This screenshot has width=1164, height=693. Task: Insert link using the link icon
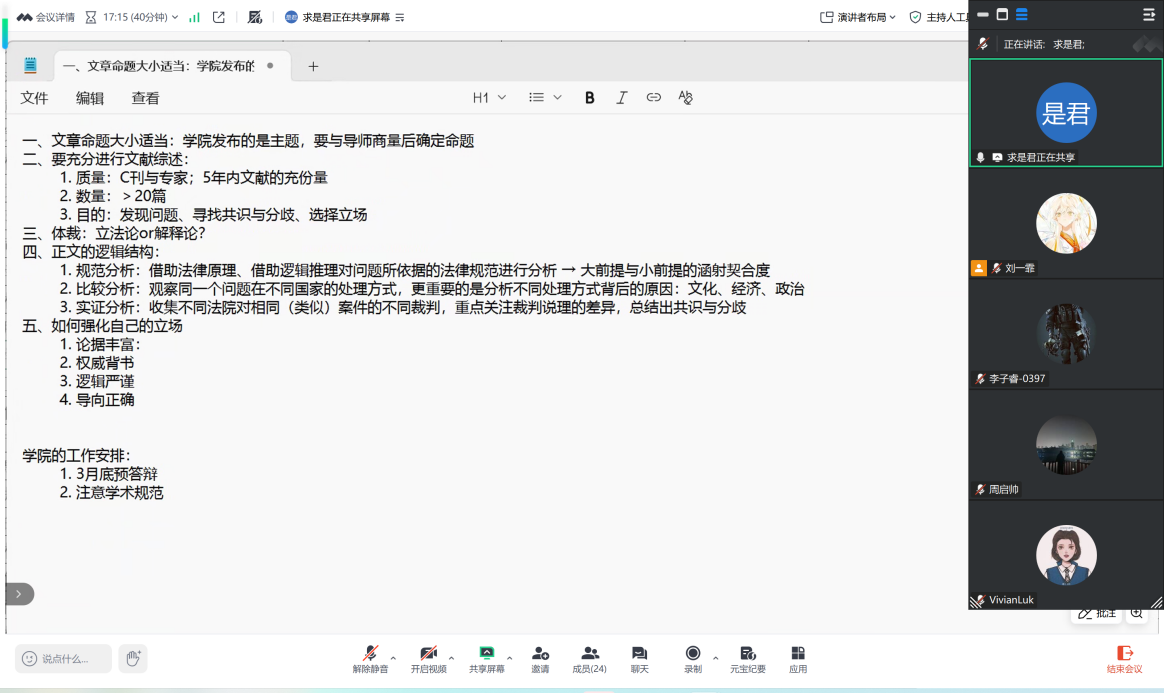click(653, 97)
